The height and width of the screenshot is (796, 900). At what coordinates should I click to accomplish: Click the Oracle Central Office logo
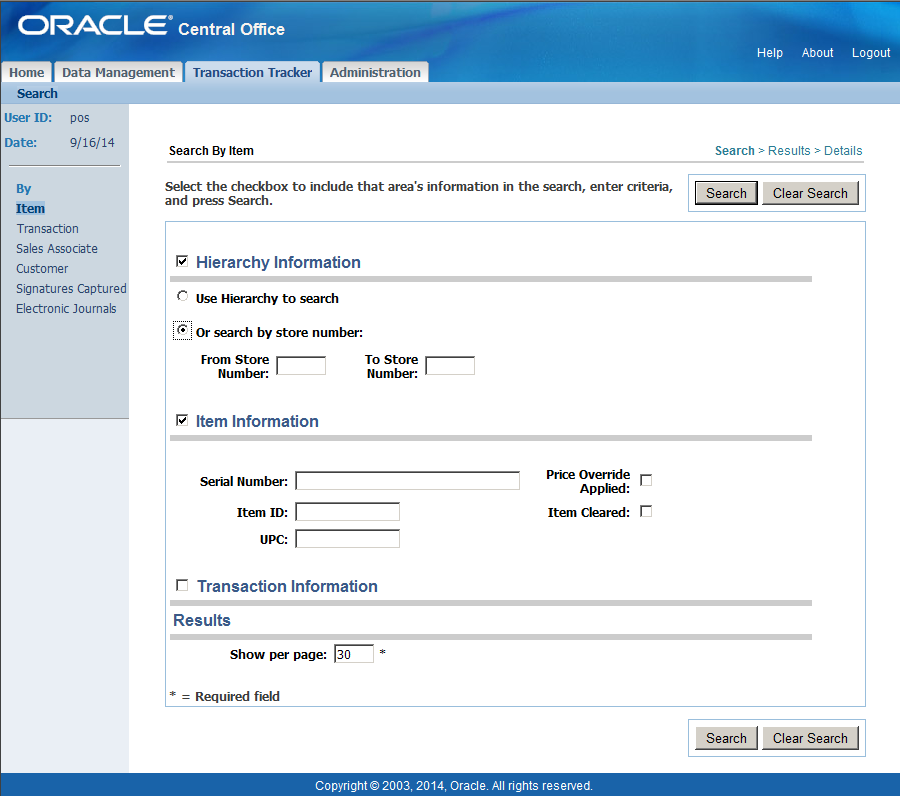coord(151,26)
